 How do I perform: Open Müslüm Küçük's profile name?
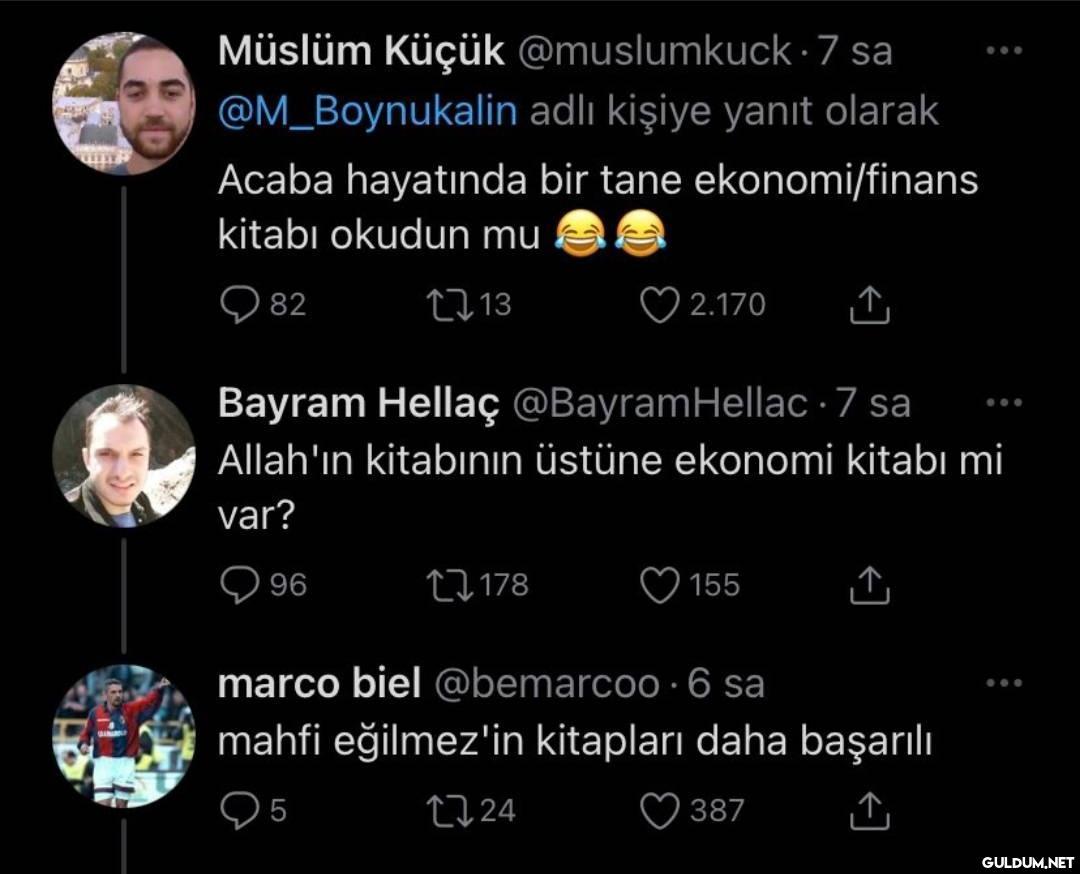coord(361,52)
